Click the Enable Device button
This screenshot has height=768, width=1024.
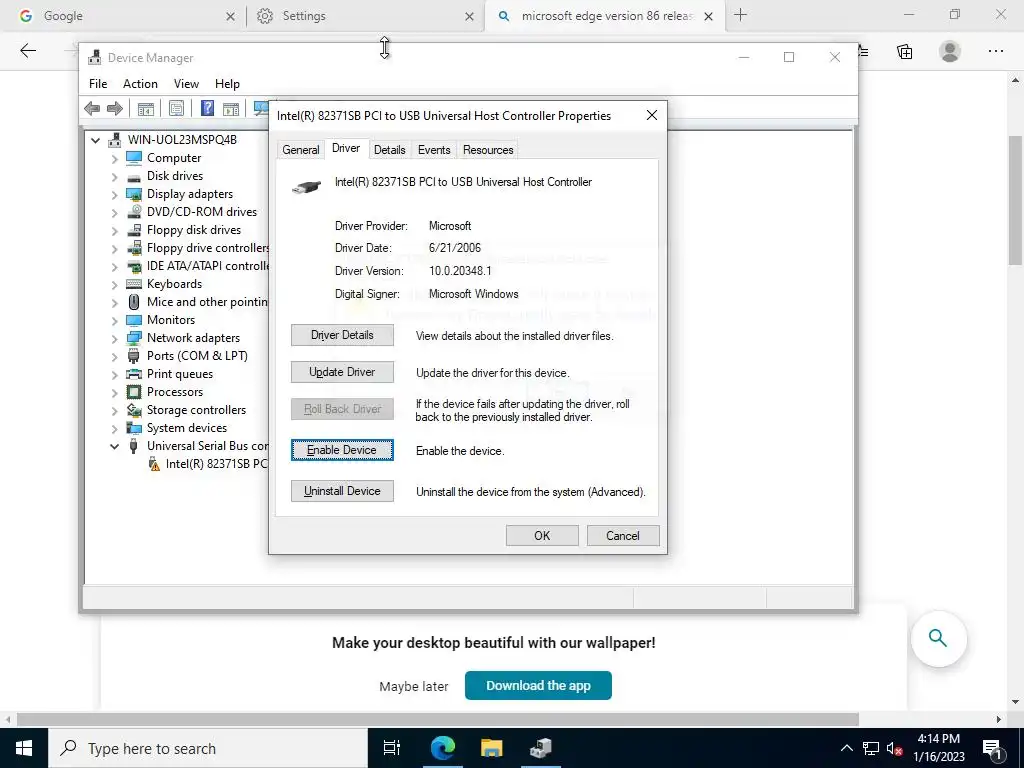(x=342, y=450)
